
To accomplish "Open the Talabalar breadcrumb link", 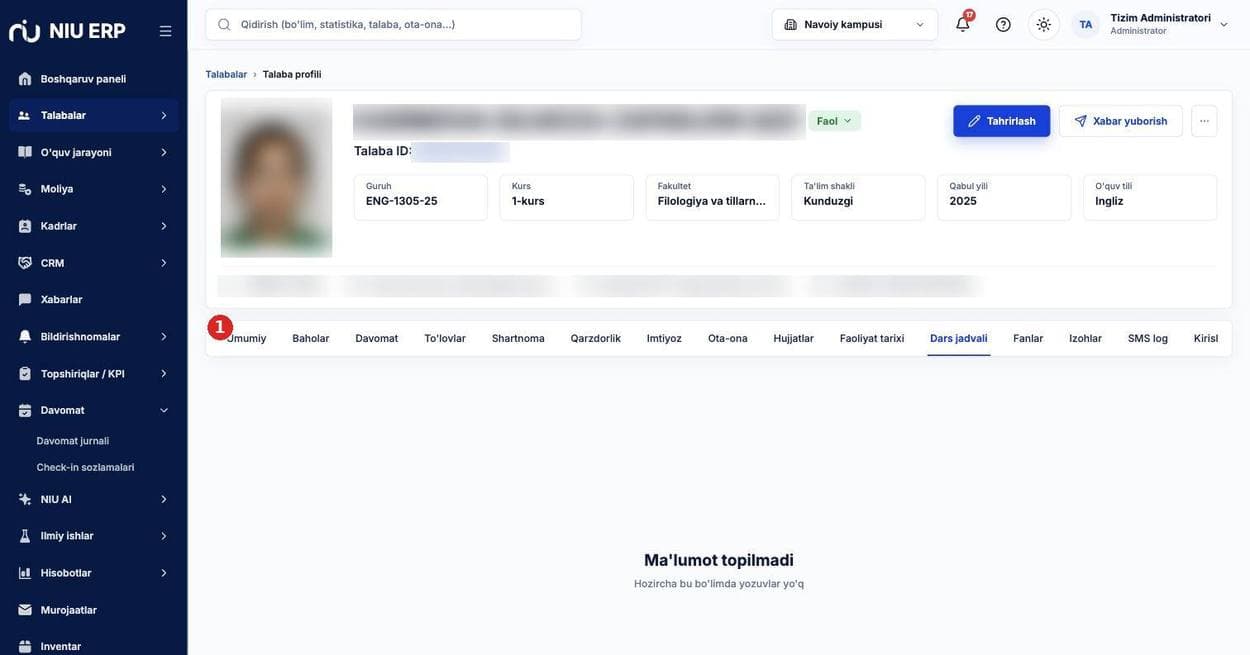I will pos(226,74).
